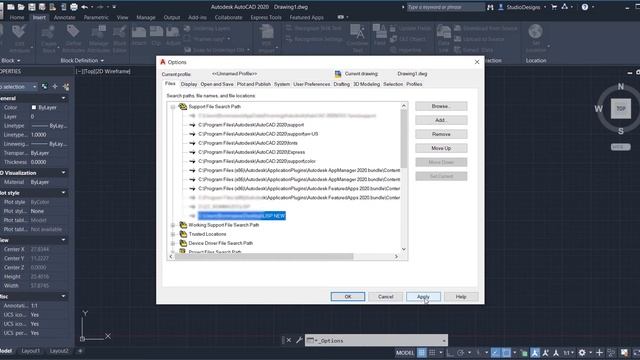Toggle ortho mode in status bar

[x=450, y=353]
